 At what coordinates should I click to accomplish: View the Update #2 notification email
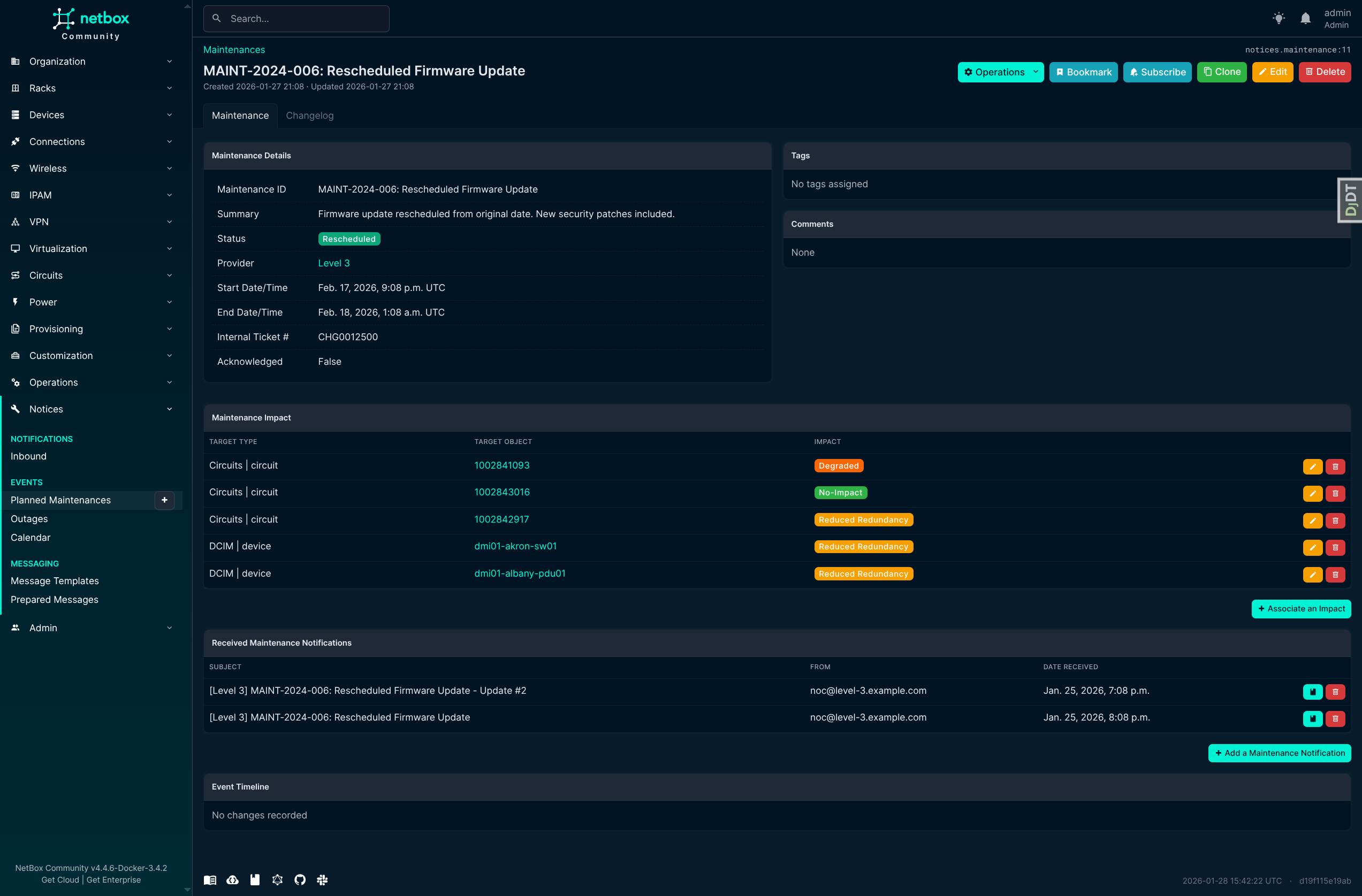[x=1312, y=692]
